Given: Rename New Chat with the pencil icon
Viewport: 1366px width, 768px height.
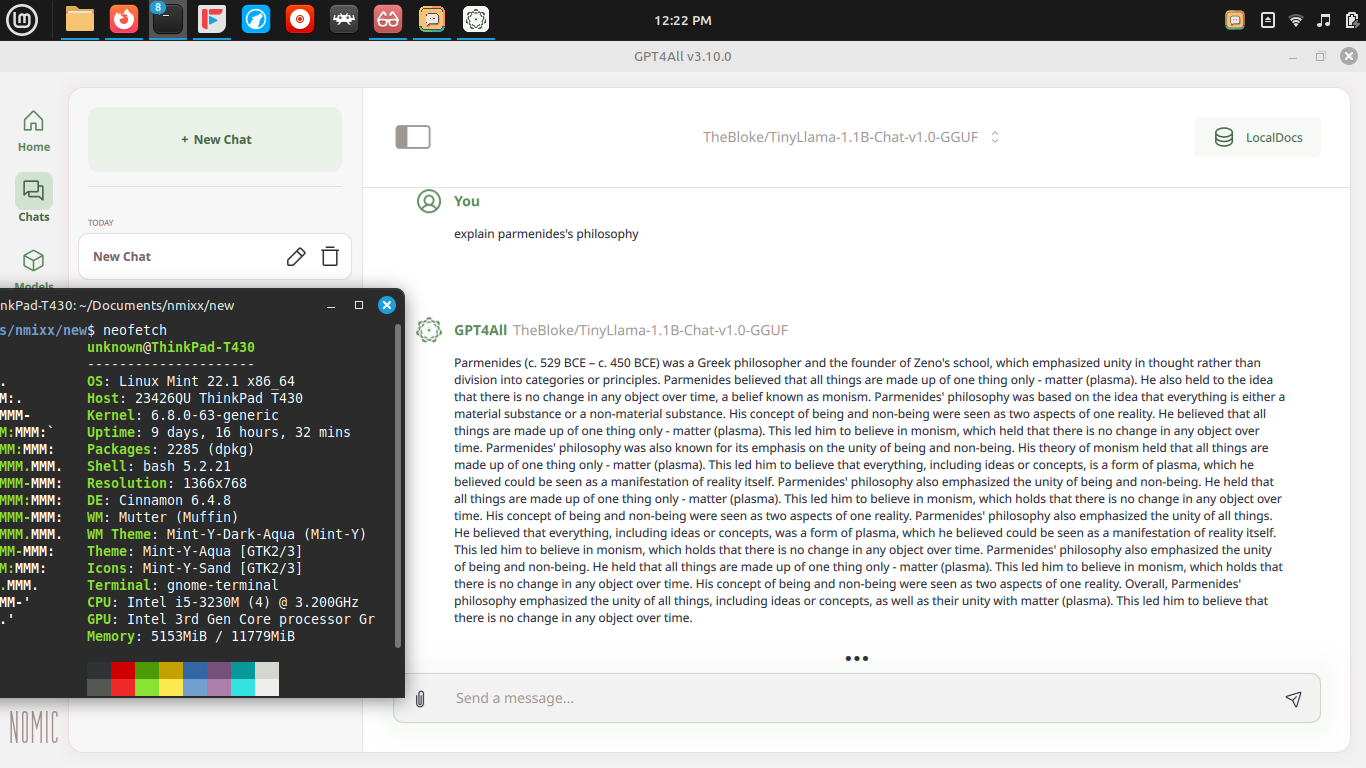Looking at the screenshot, I should [296, 257].
